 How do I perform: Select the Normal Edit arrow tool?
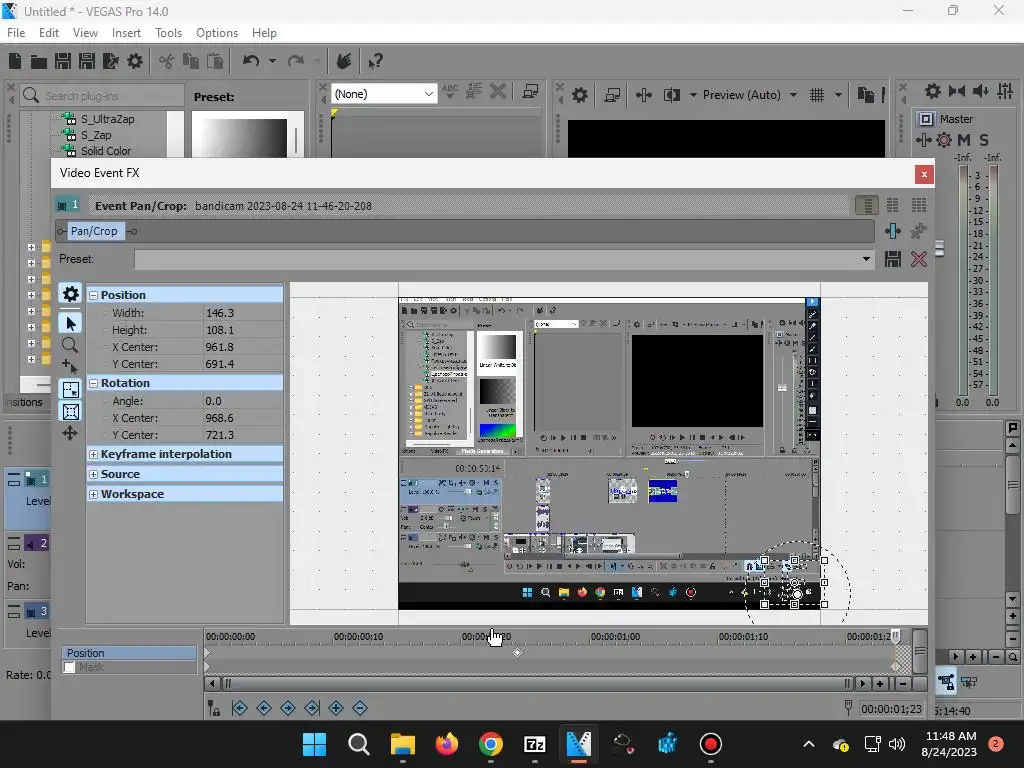pyautogui.click(x=71, y=323)
